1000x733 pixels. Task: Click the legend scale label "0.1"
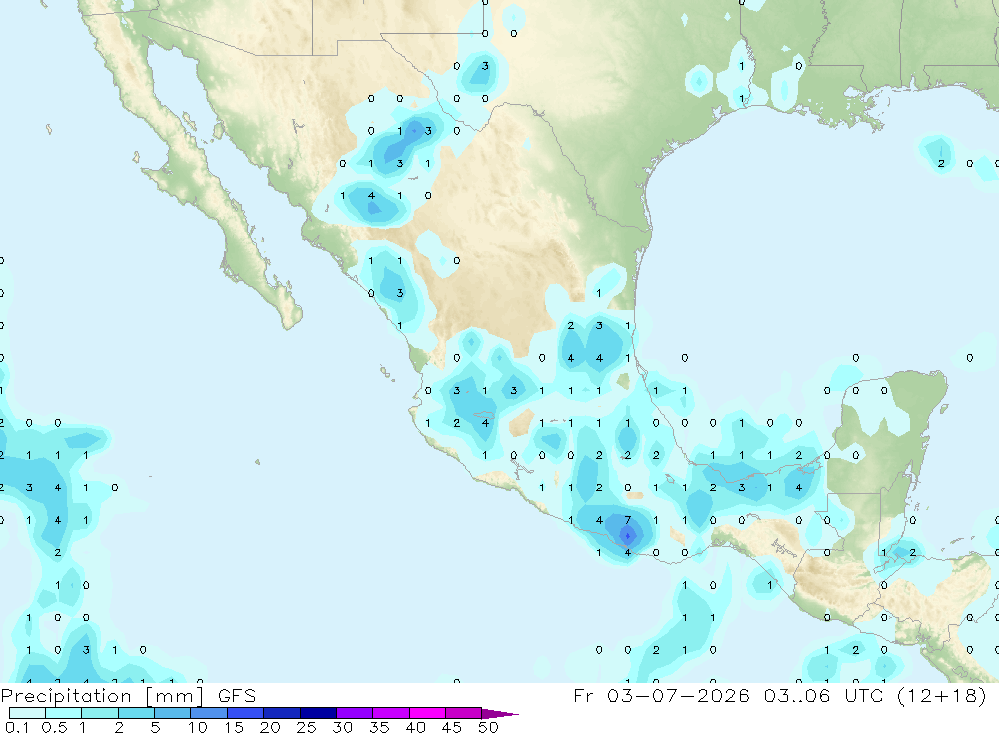click(x=17, y=727)
